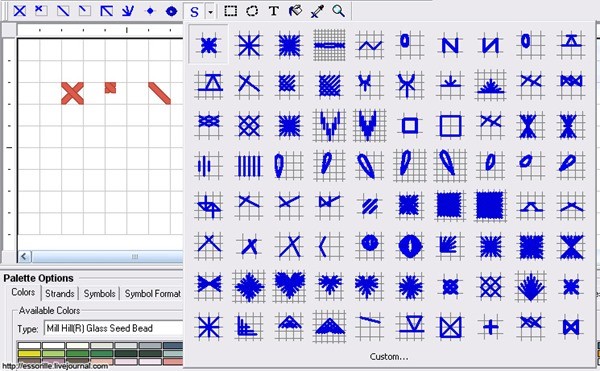Select the quarter diagonal half-stitch tool
600x371 pixels.
point(85,11)
